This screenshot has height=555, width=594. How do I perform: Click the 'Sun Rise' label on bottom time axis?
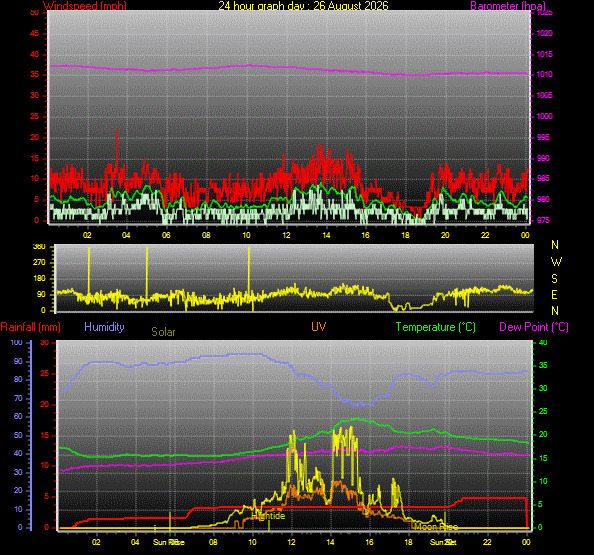point(169,542)
